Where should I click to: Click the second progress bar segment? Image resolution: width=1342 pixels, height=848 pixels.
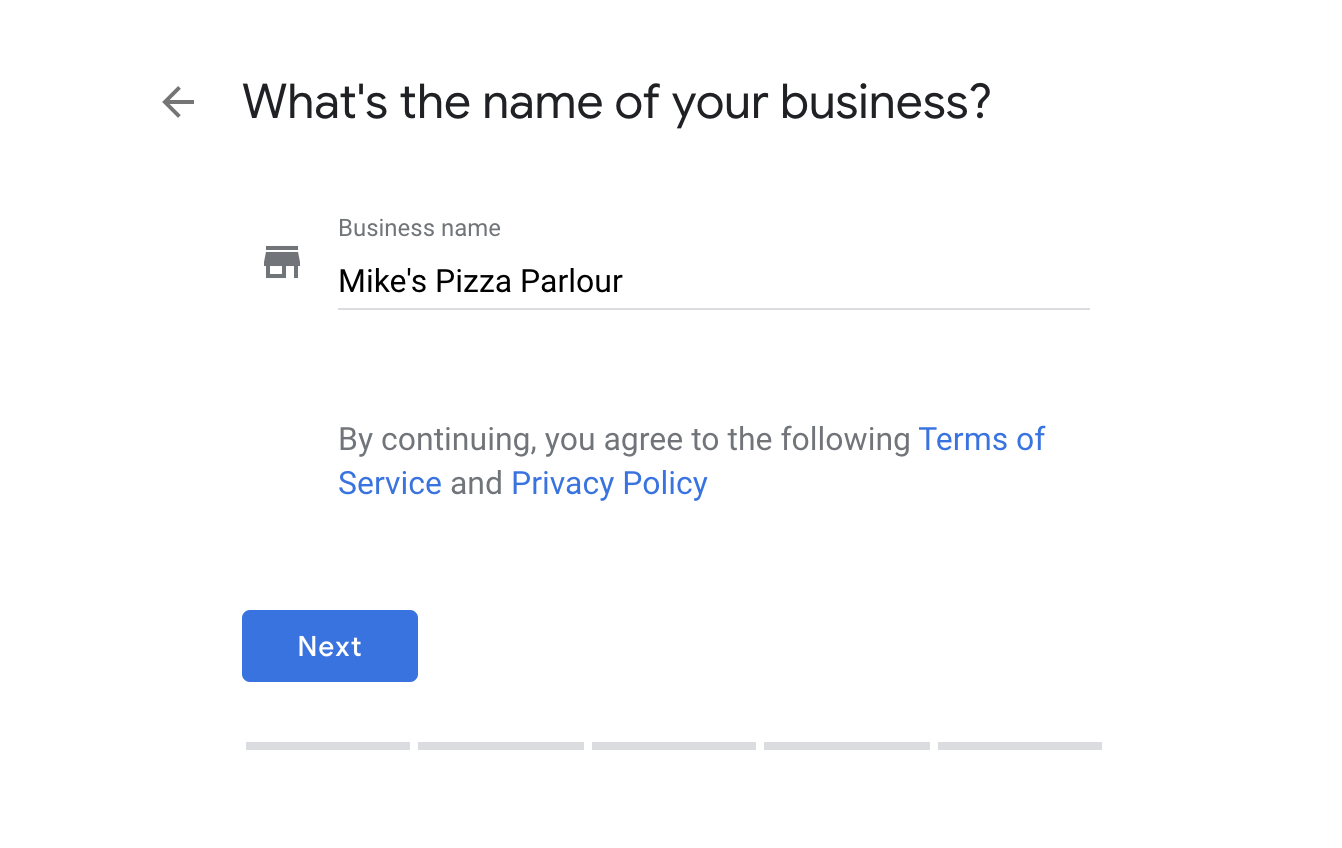tap(500, 746)
